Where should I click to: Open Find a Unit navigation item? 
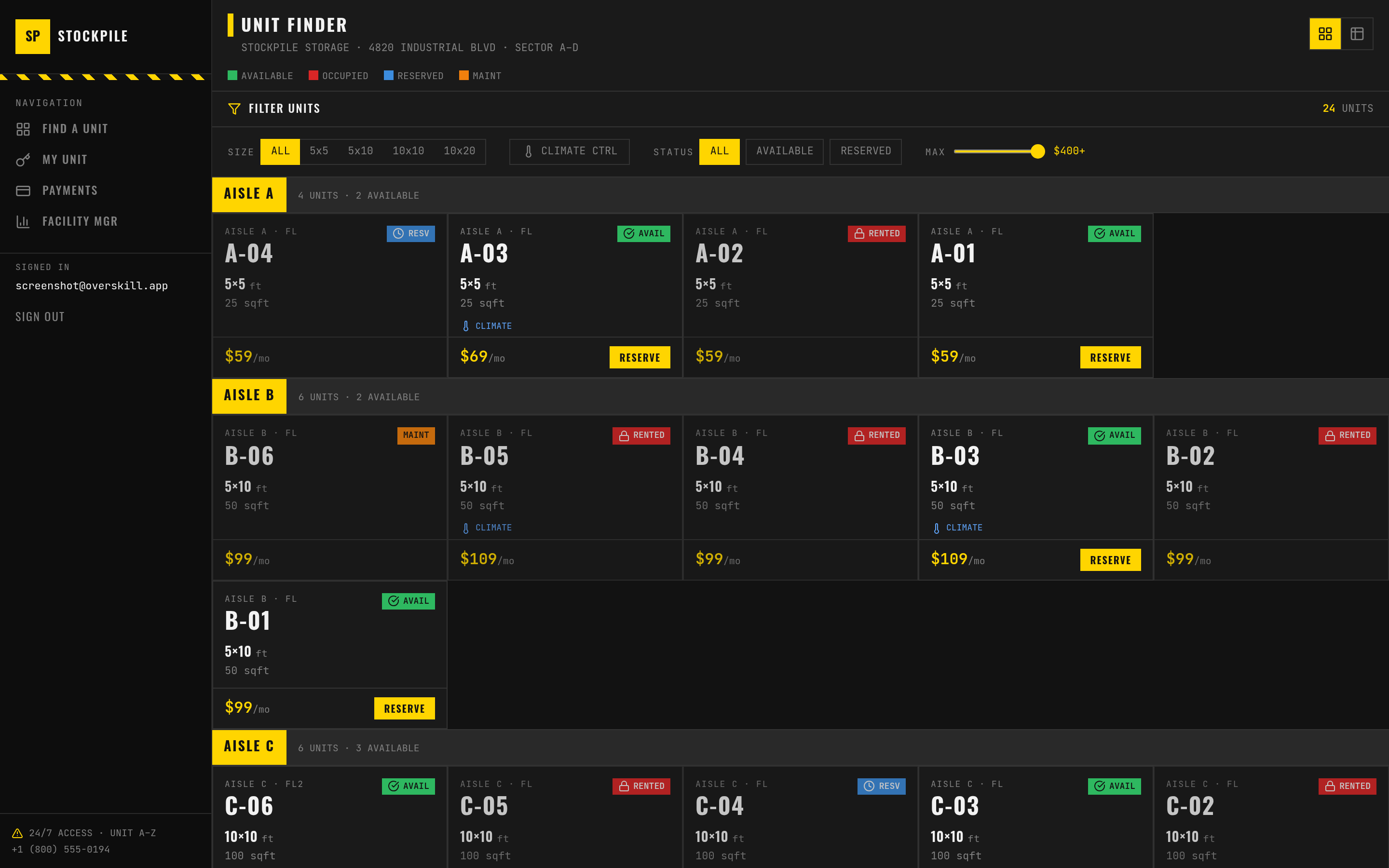106,129
